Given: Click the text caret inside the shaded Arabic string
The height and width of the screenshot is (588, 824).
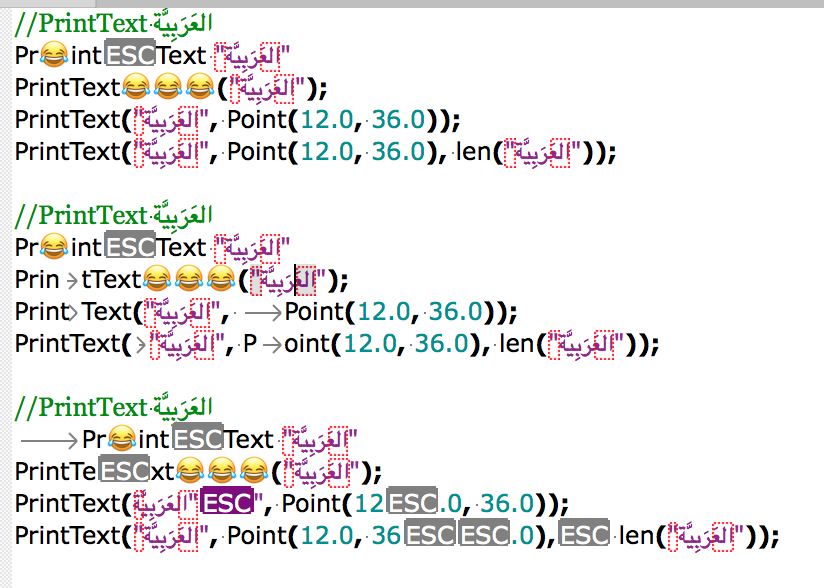Looking at the screenshot, I should [302, 279].
